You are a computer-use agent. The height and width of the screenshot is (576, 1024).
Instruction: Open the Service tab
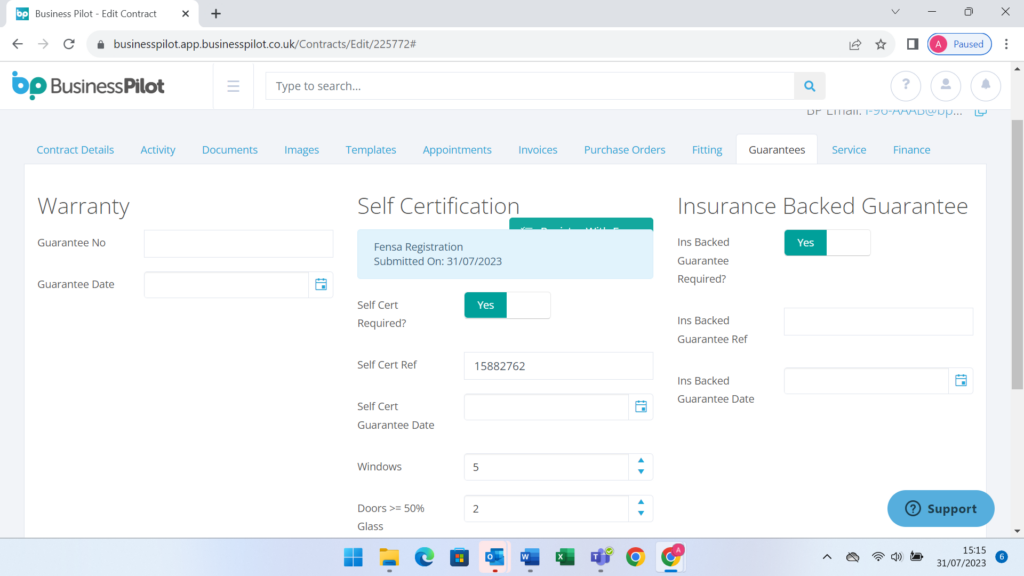pos(849,150)
